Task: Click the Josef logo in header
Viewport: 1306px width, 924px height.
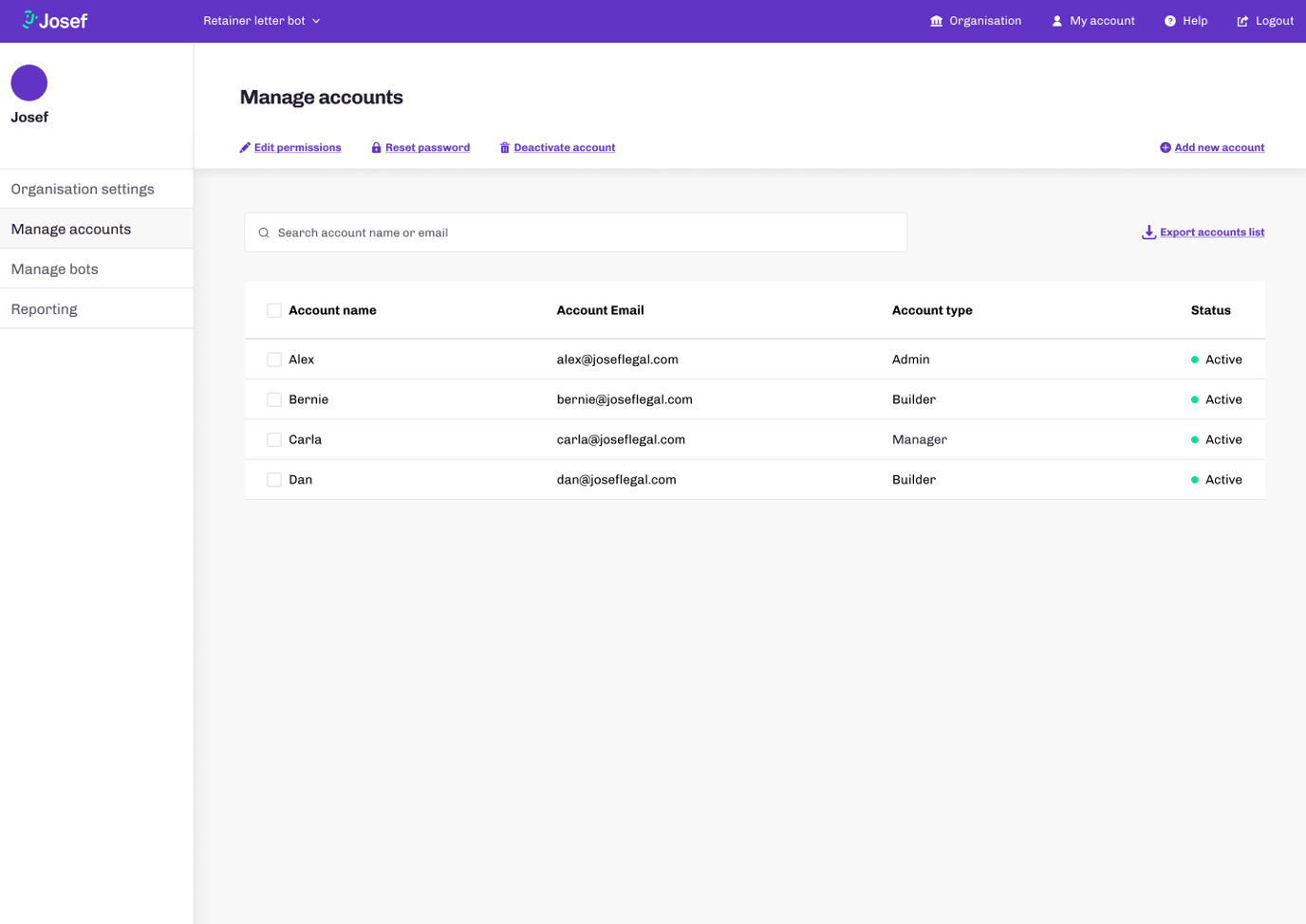Action: tap(55, 20)
